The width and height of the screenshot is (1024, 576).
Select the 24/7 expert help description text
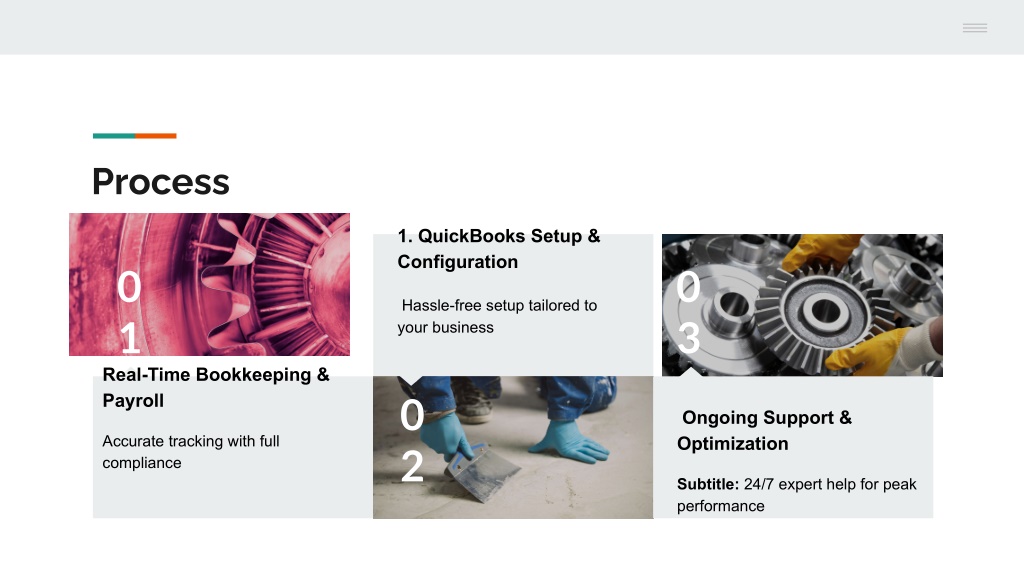coord(797,495)
